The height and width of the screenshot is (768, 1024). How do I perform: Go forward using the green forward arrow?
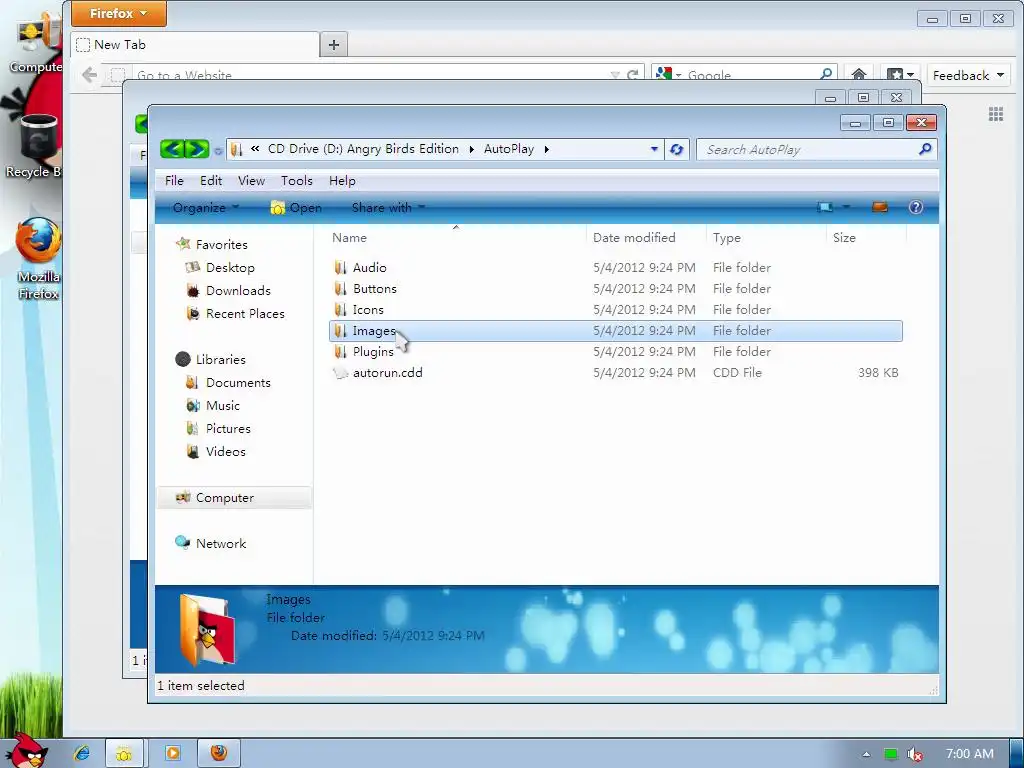[x=197, y=150]
